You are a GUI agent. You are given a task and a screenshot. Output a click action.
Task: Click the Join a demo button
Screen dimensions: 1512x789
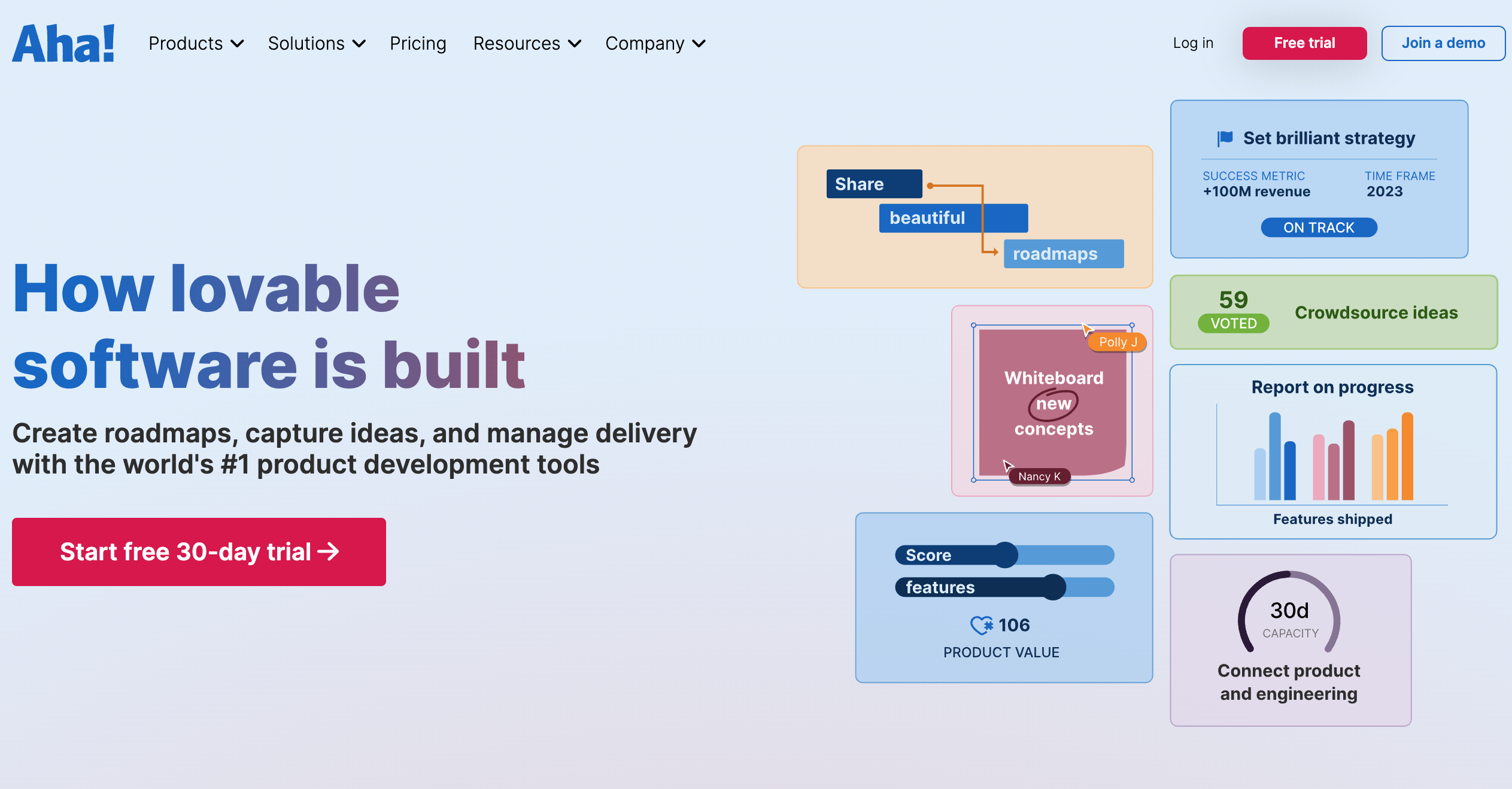(1443, 43)
